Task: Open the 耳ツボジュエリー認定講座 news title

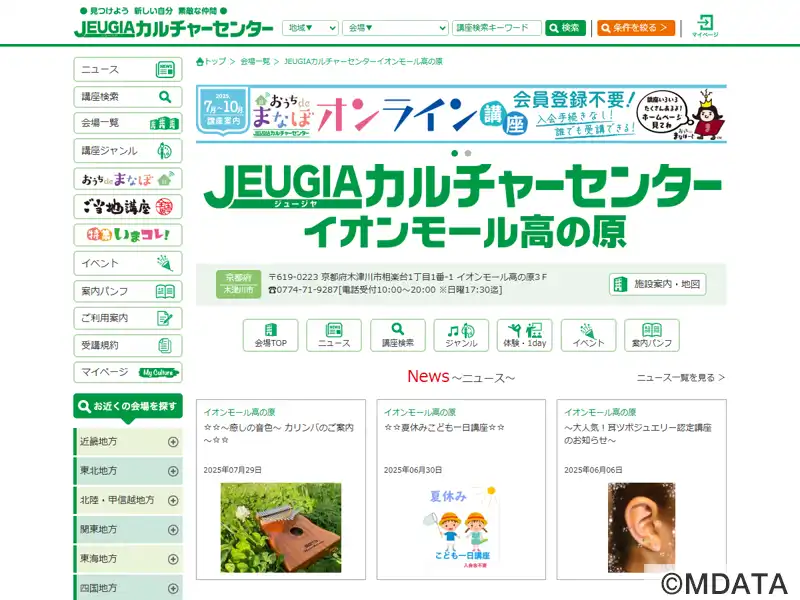Action: [x=638, y=434]
